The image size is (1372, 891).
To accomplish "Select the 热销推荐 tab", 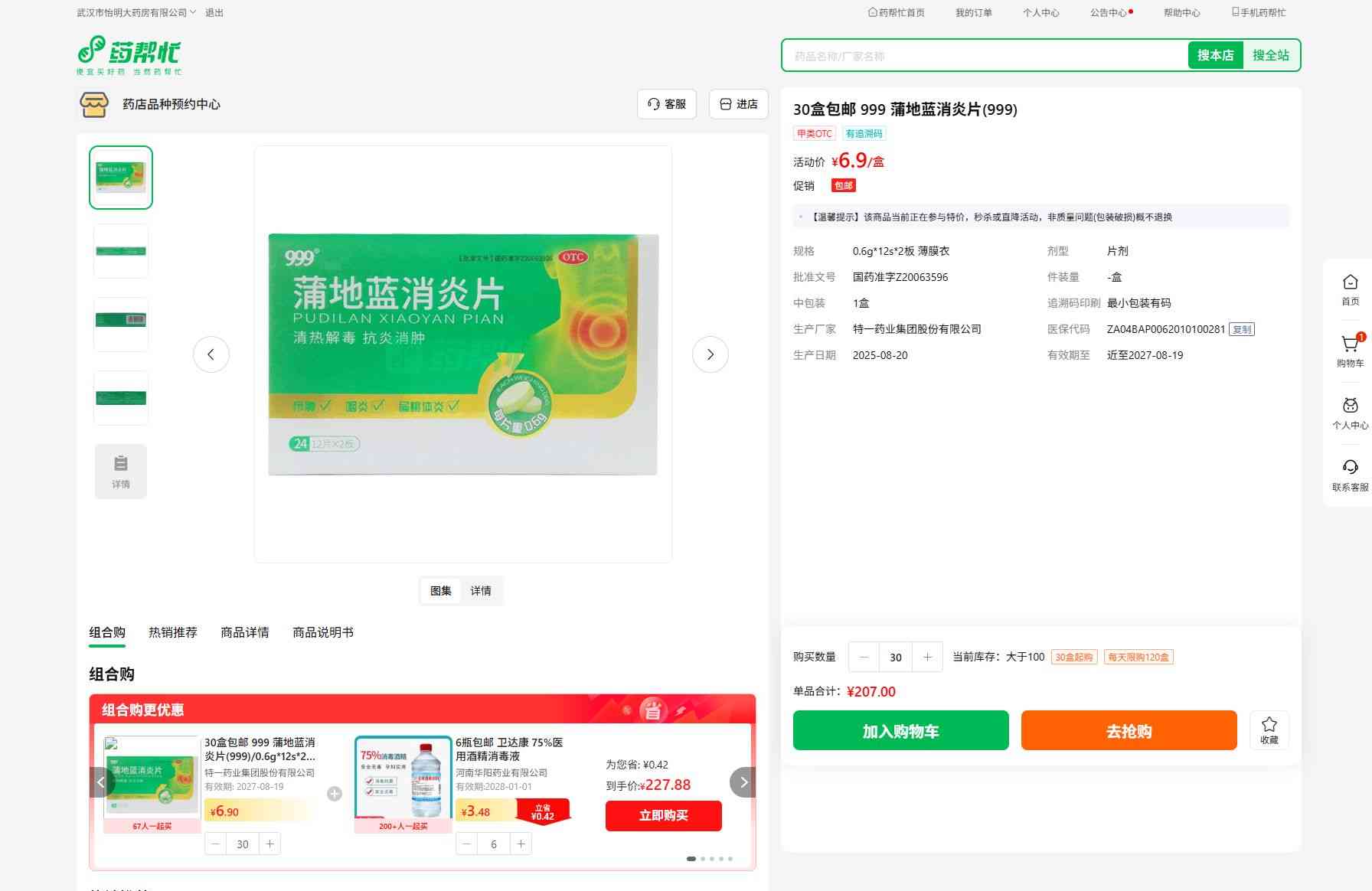I will pos(172,632).
